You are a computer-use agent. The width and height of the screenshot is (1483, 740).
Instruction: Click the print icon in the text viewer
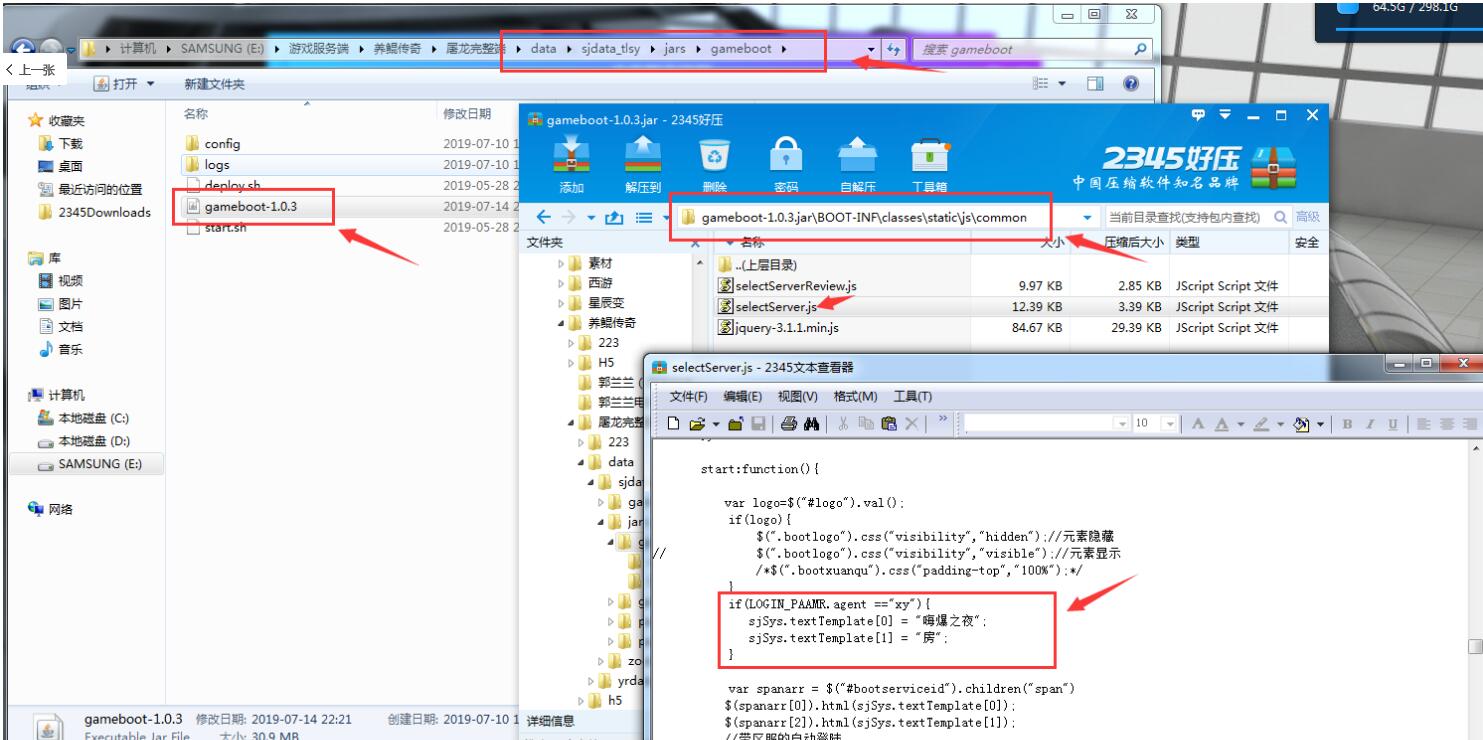point(787,424)
